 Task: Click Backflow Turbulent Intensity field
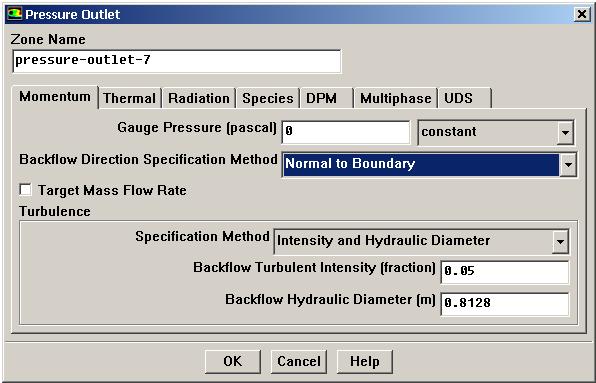pos(505,271)
